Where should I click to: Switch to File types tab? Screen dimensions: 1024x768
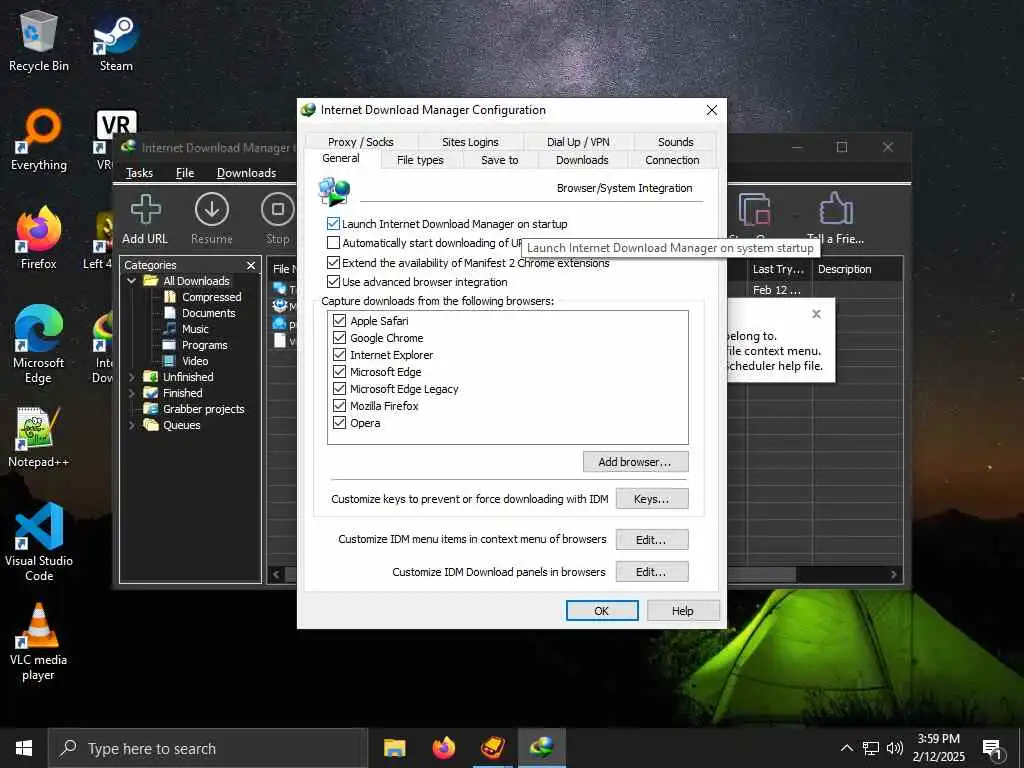[420, 160]
